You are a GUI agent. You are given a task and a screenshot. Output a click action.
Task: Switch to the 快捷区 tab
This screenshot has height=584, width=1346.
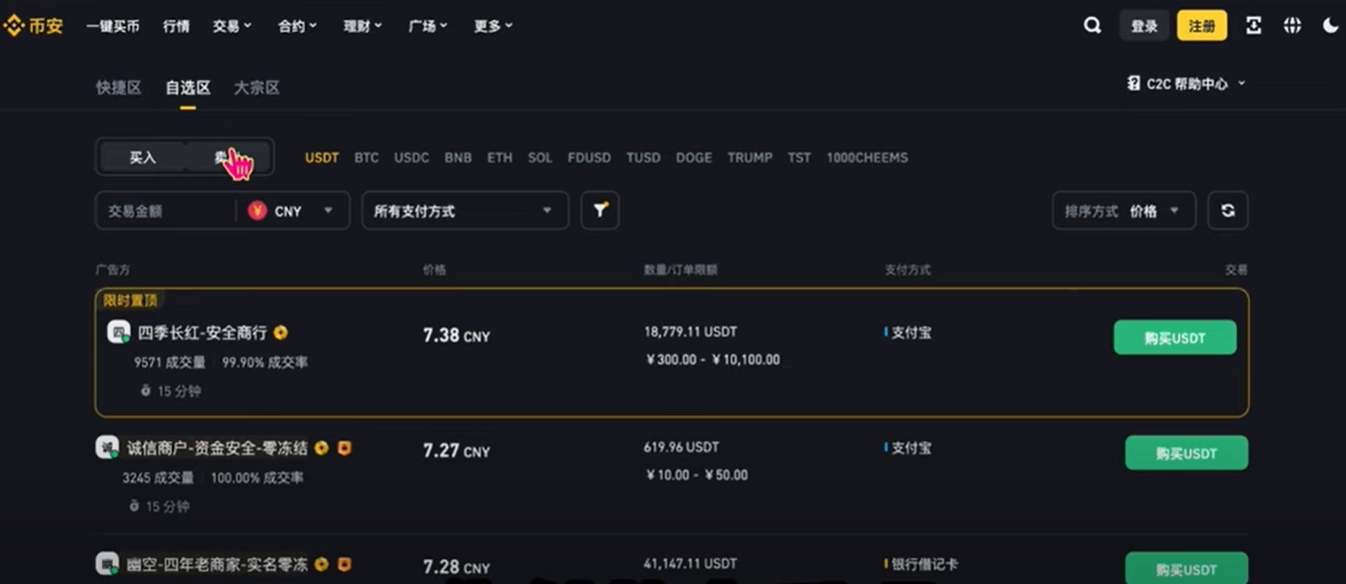118,88
